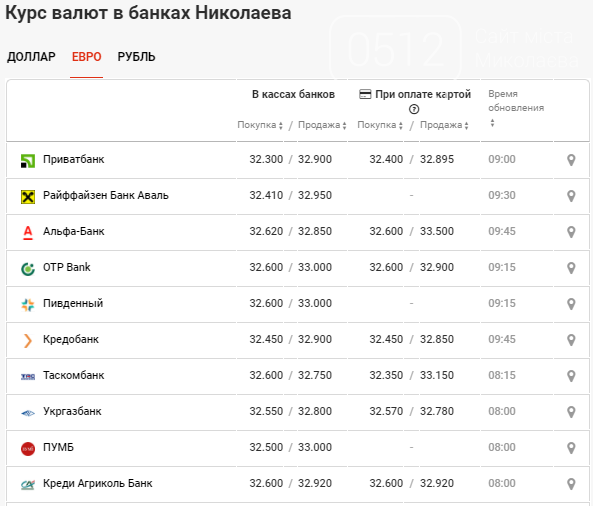Open the Кредобанк link
The width and height of the screenshot is (593, 506).
point(71,339)
